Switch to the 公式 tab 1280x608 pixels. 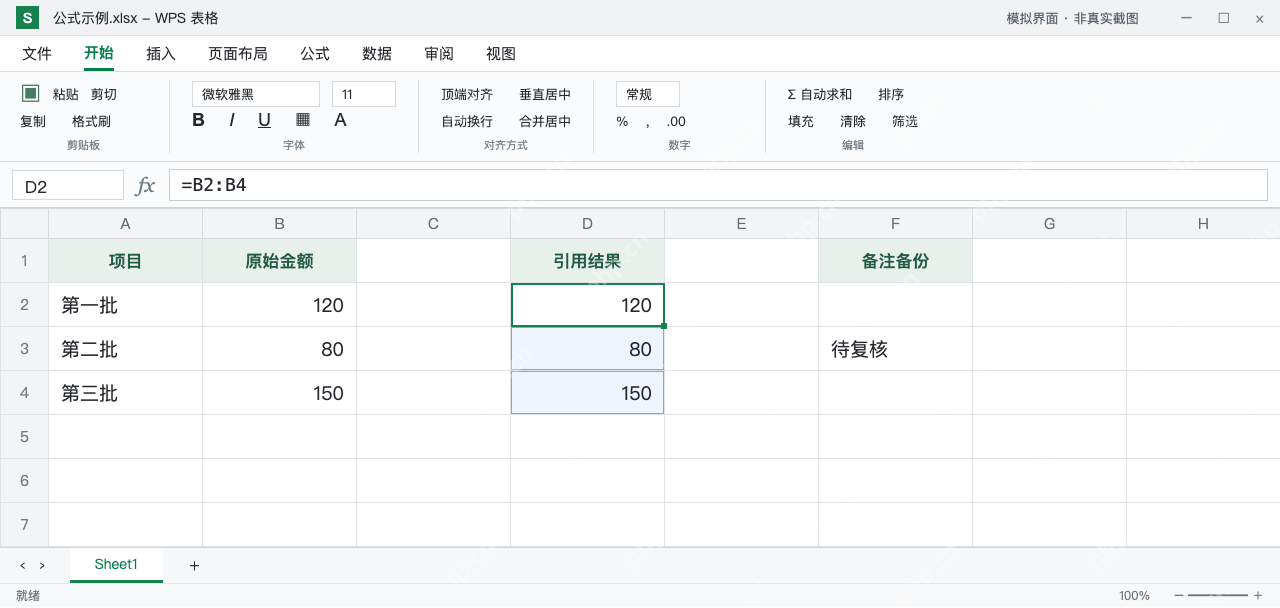coord(315,54)
